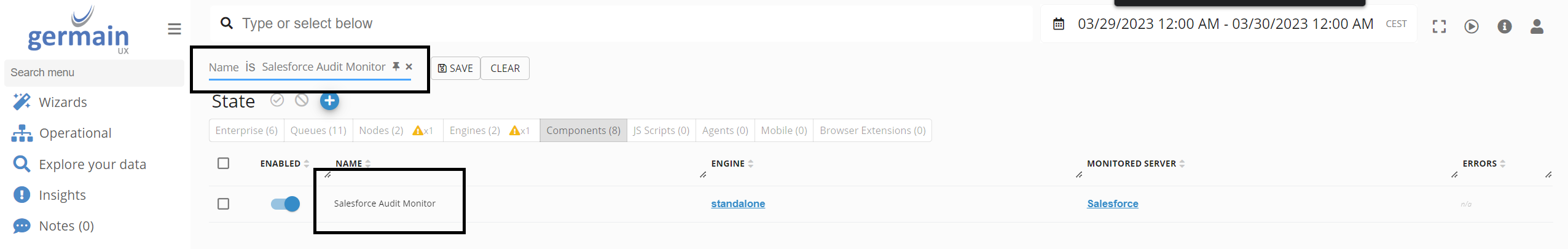Pin the Salesforce Audit Monitor filter
This screenshot has height=249, width=1568.
(x=396, y=66)
